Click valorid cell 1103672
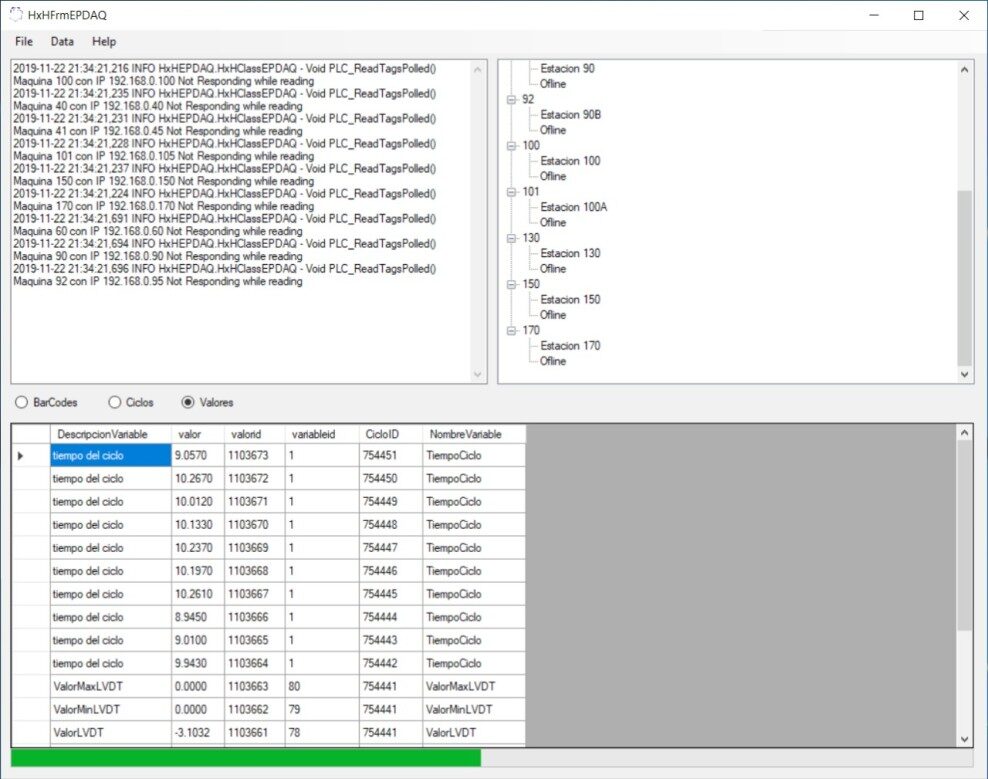Screen dimensions: 988x779 coord(255,478)
